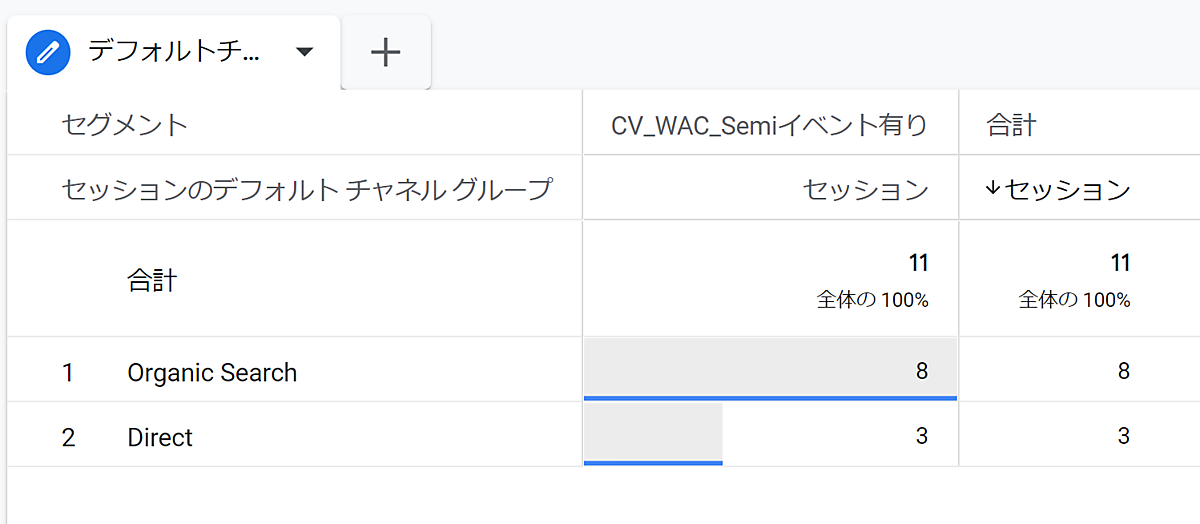Screen dimensions: 1200x524
Task: Add a new tab with plus button
Action: click(385, 52)
